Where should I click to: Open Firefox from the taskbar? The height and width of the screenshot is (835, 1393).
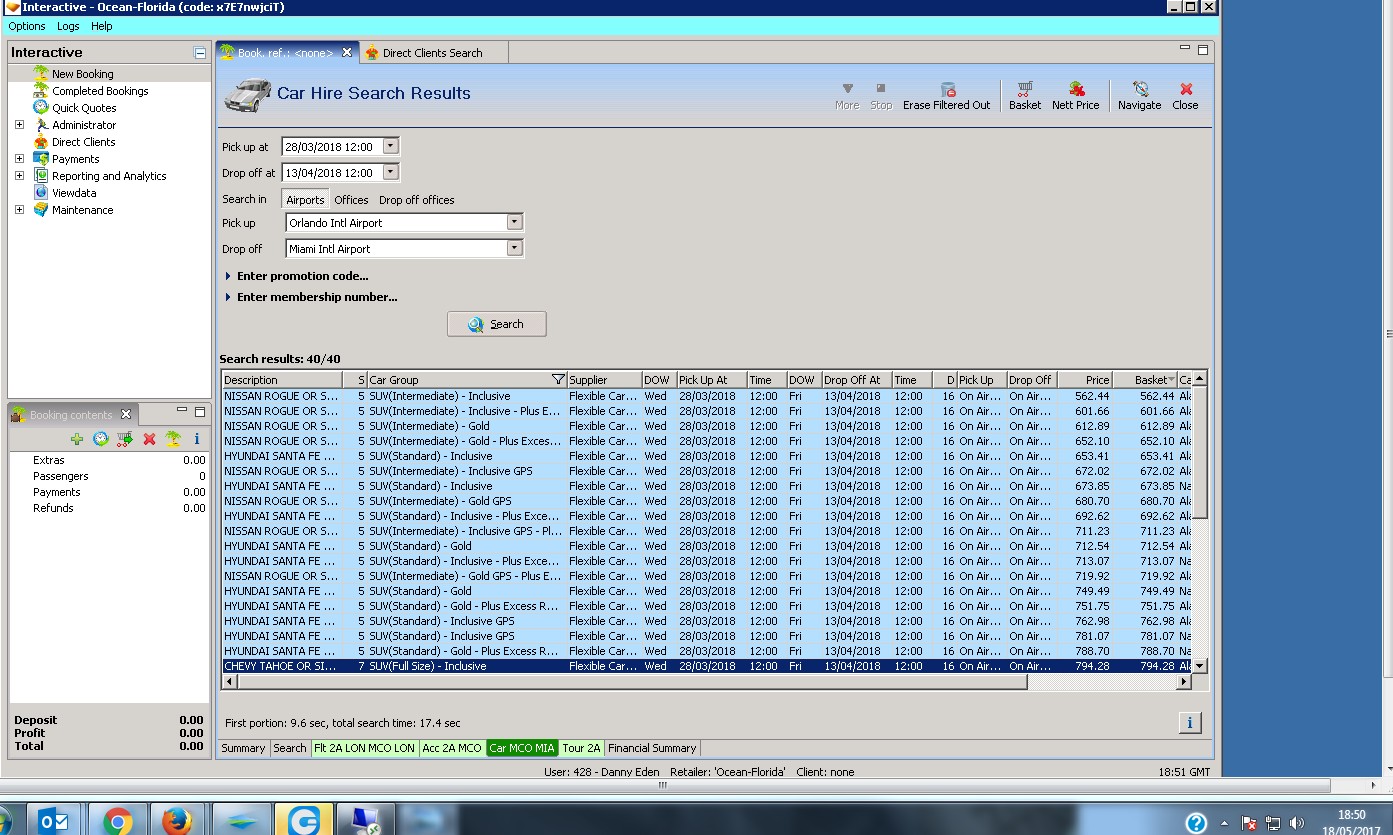pyautogui.click(x=177, y=821)
